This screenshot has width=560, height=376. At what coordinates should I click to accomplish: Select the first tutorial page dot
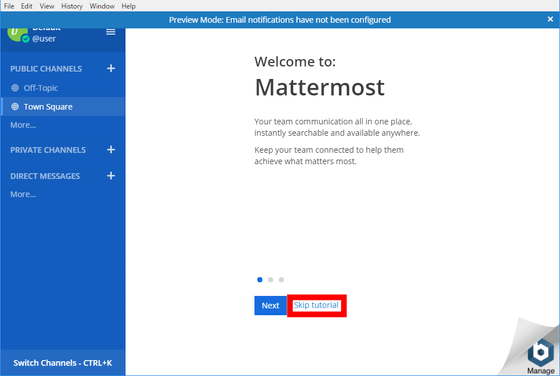[x=260, y=280]
